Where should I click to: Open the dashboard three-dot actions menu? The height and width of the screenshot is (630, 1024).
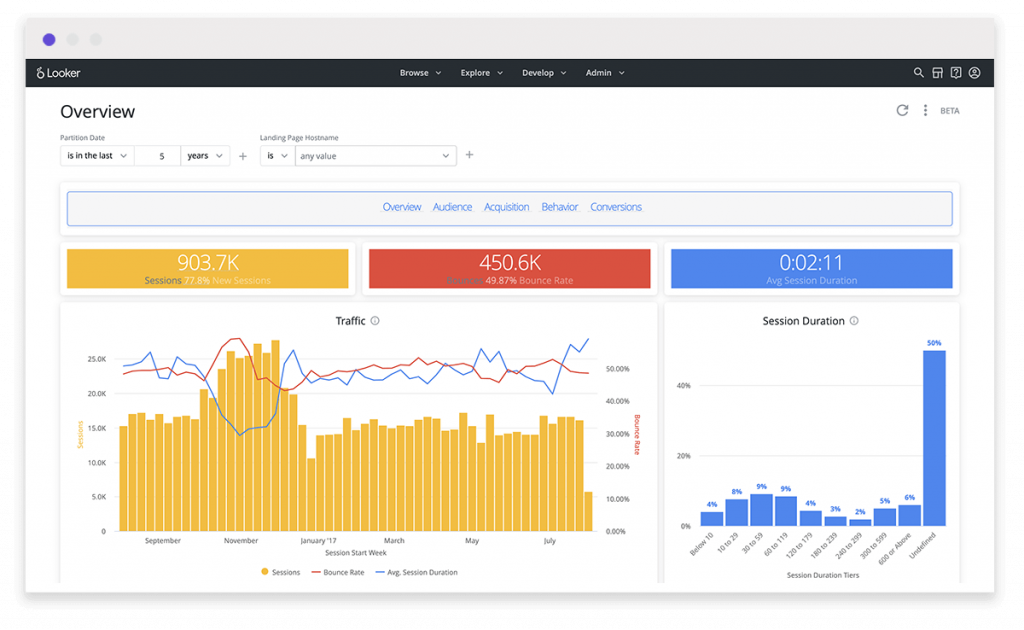pos(925,110)
